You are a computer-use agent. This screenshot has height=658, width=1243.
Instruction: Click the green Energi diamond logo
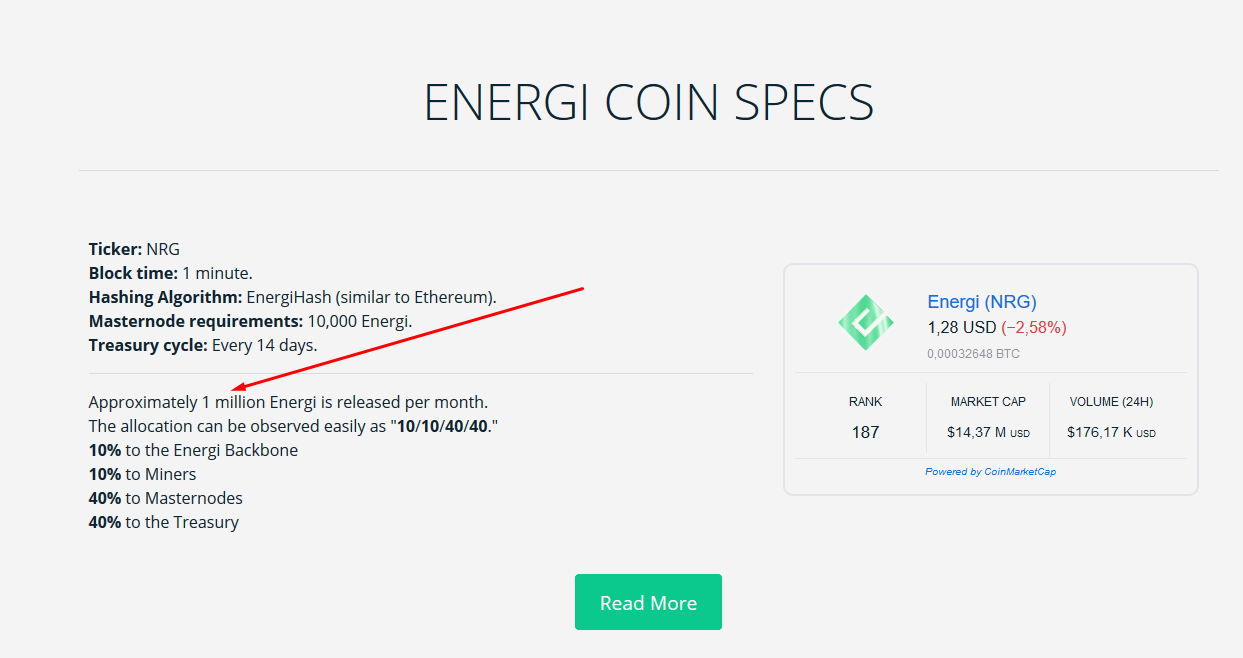tap(866, 322)
